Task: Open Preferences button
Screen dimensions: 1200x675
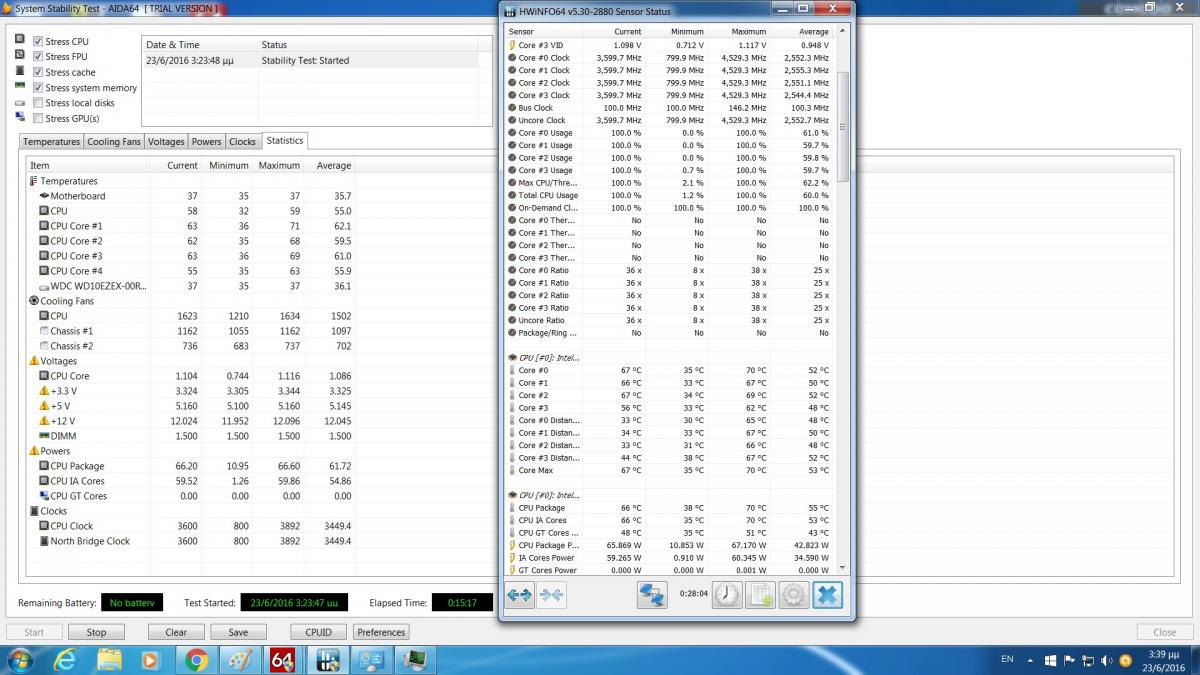Action: click(x=381, y=632)
